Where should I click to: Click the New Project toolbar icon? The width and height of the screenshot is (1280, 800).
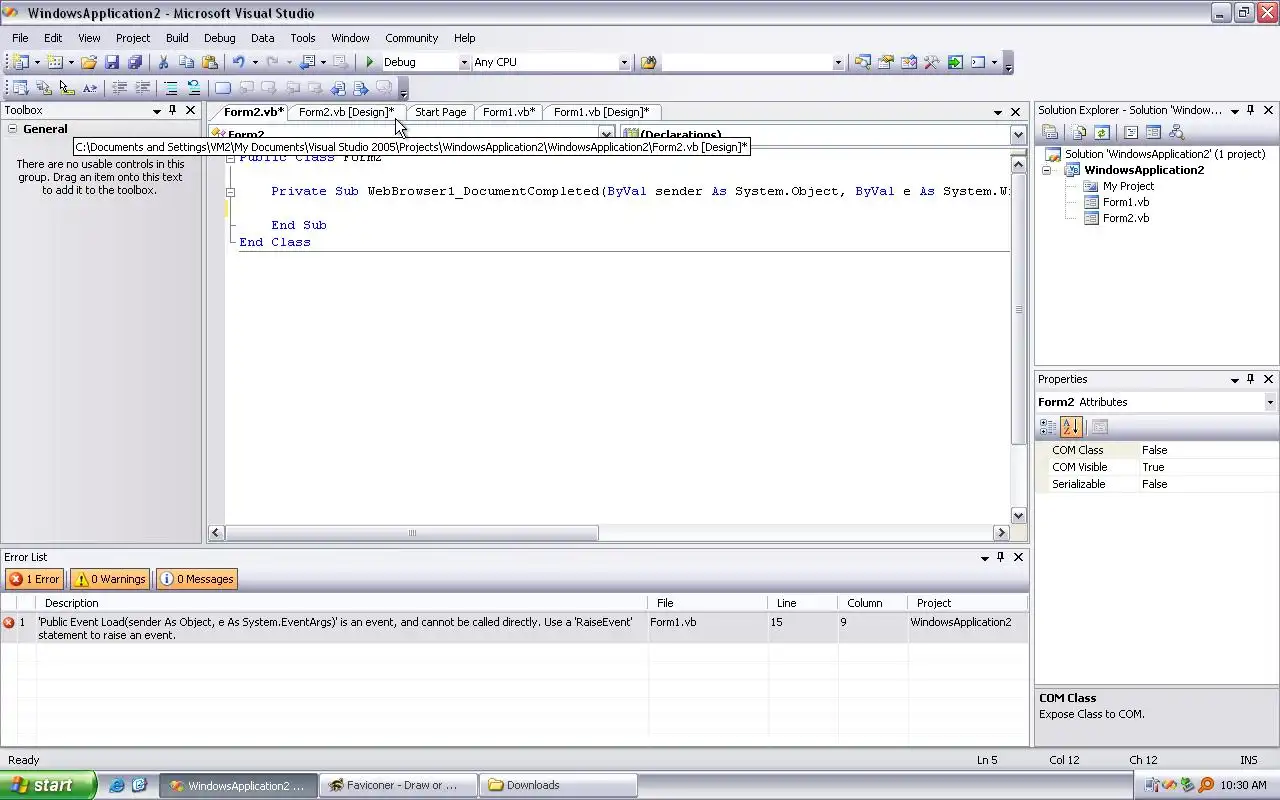pos(20,62)
